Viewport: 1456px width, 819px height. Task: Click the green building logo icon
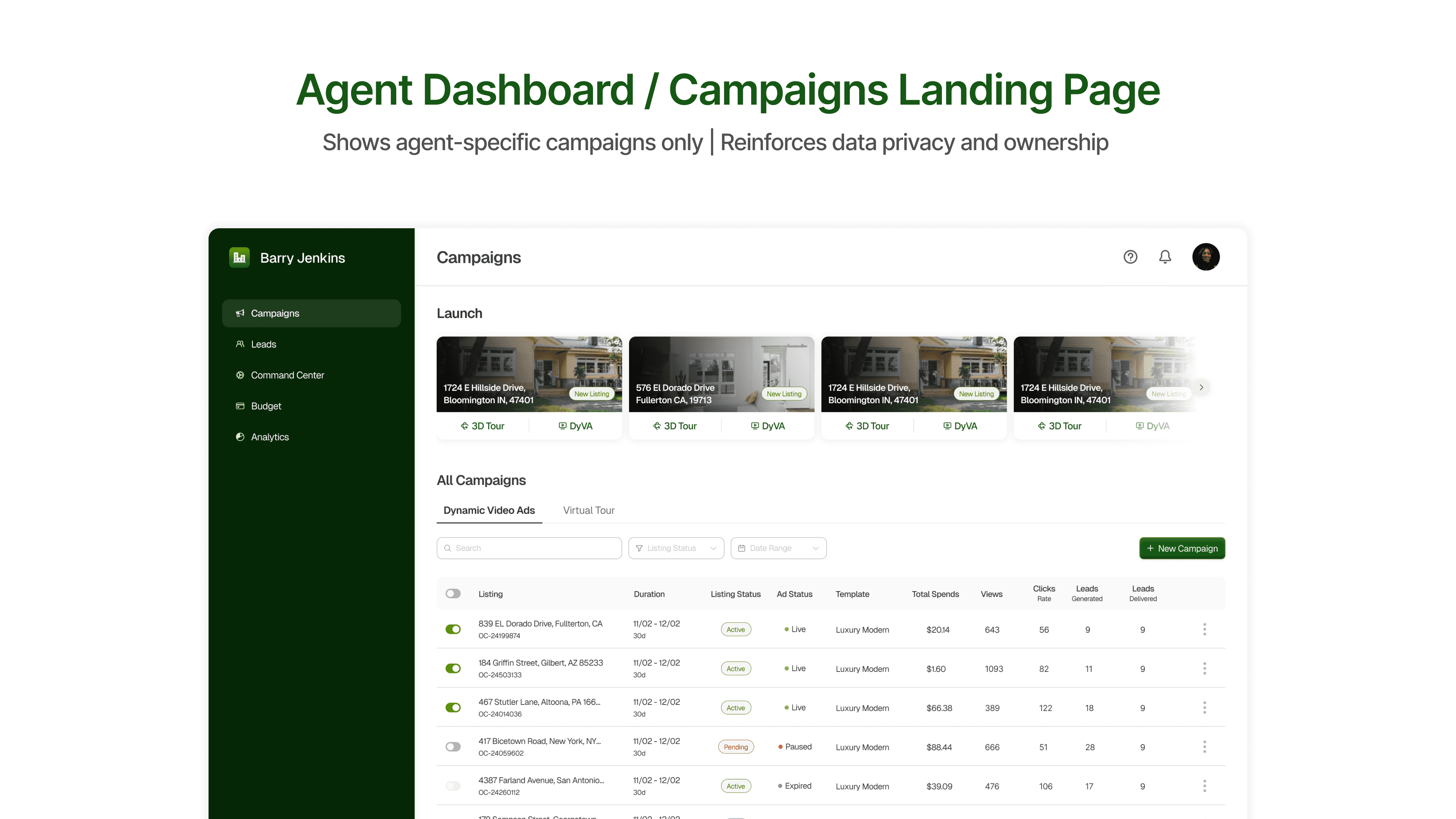[239, 258]
